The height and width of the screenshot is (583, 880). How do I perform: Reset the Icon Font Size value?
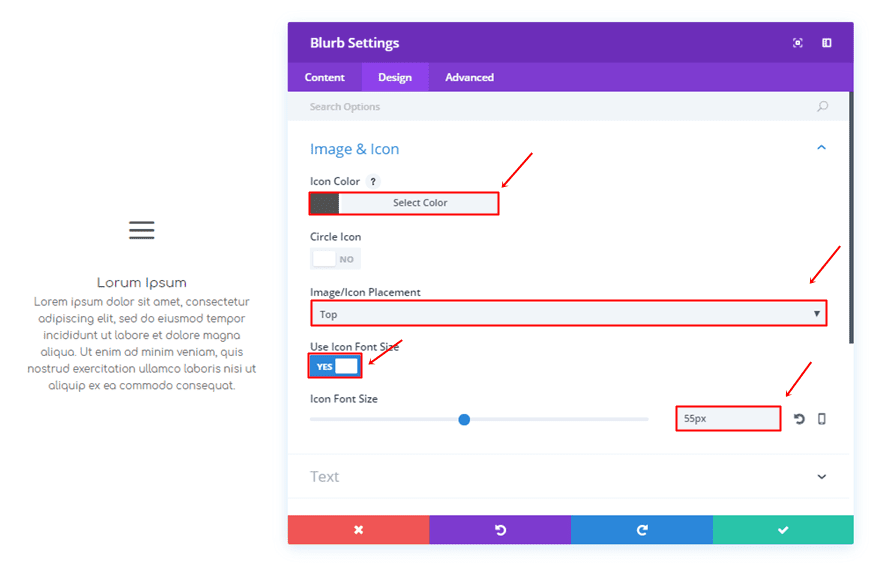[x=799, y=419]
